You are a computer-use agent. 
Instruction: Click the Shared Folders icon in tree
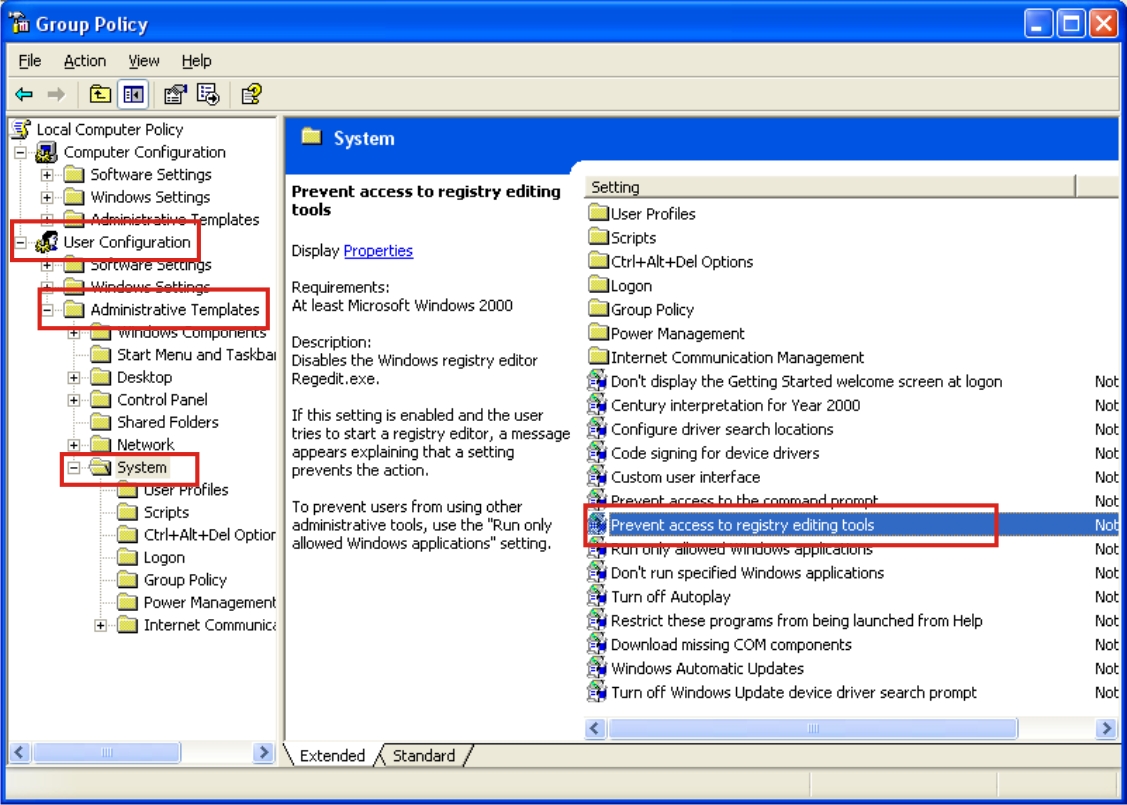pos(100,423)
